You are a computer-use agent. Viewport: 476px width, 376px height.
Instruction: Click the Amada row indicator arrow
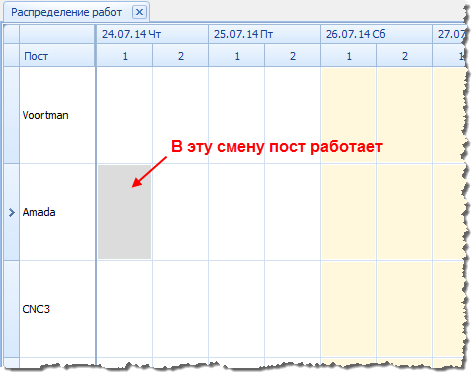click(x=12, y=212)
